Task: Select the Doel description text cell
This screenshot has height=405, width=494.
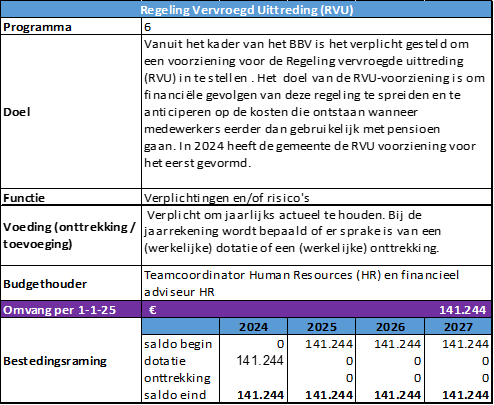Action: pyautogui.click(x=317, y=112)
